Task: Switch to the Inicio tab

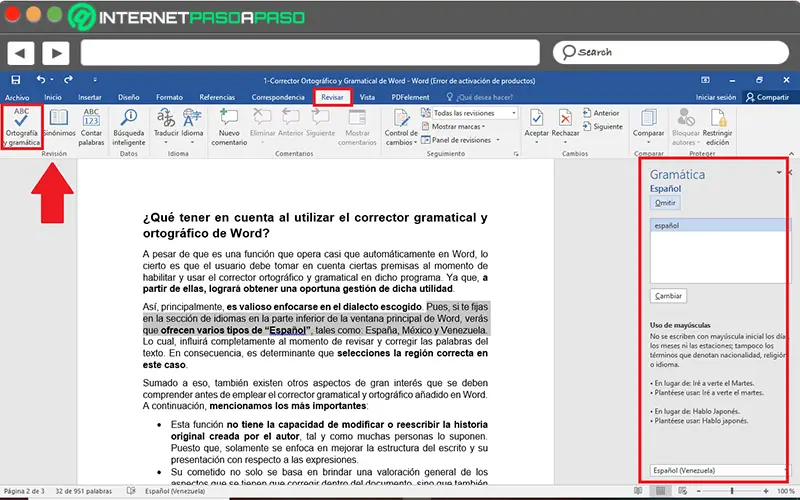Action: (x=53, y=97)
